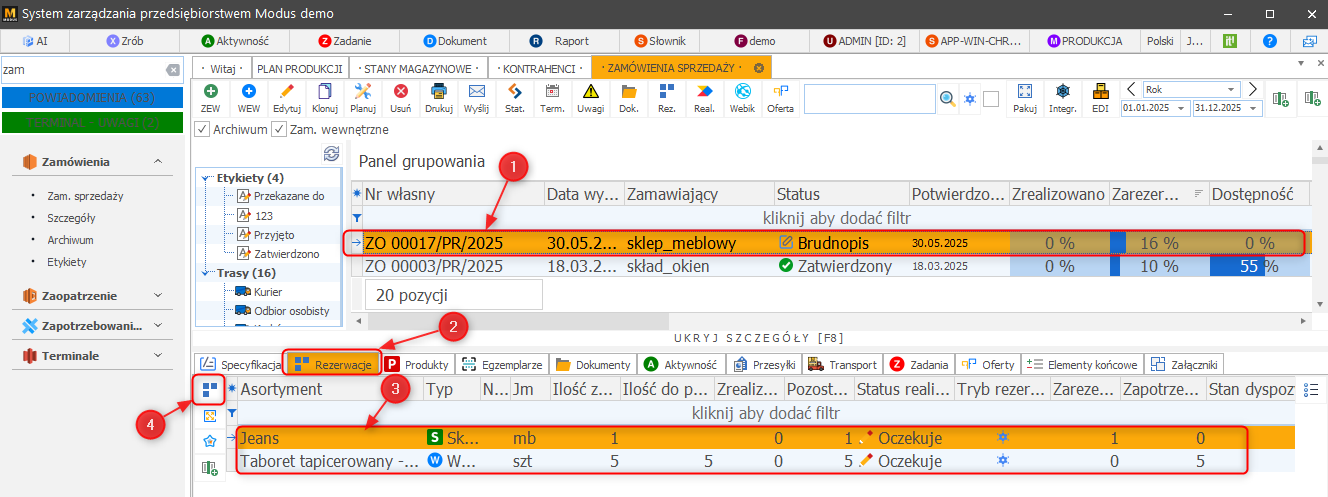
Task: Tick the empty checkbox beside the search field
Action: coord(991,99)
